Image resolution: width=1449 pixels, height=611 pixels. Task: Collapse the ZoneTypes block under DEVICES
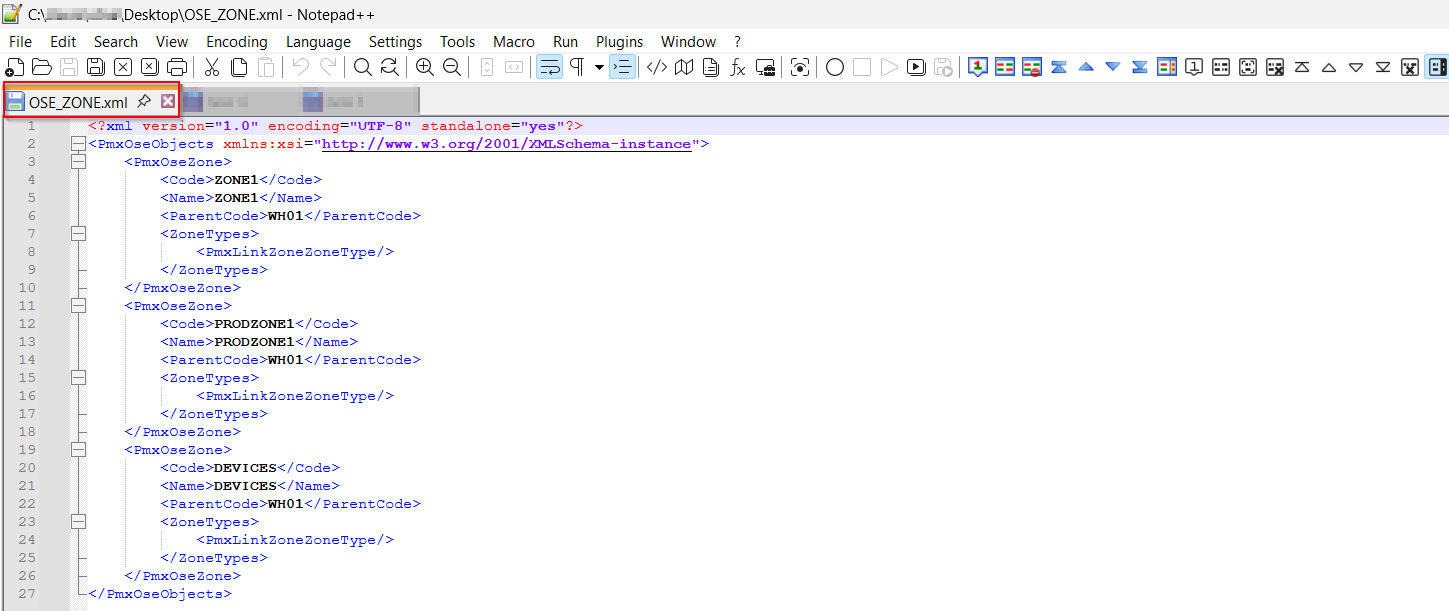(78, 522)
